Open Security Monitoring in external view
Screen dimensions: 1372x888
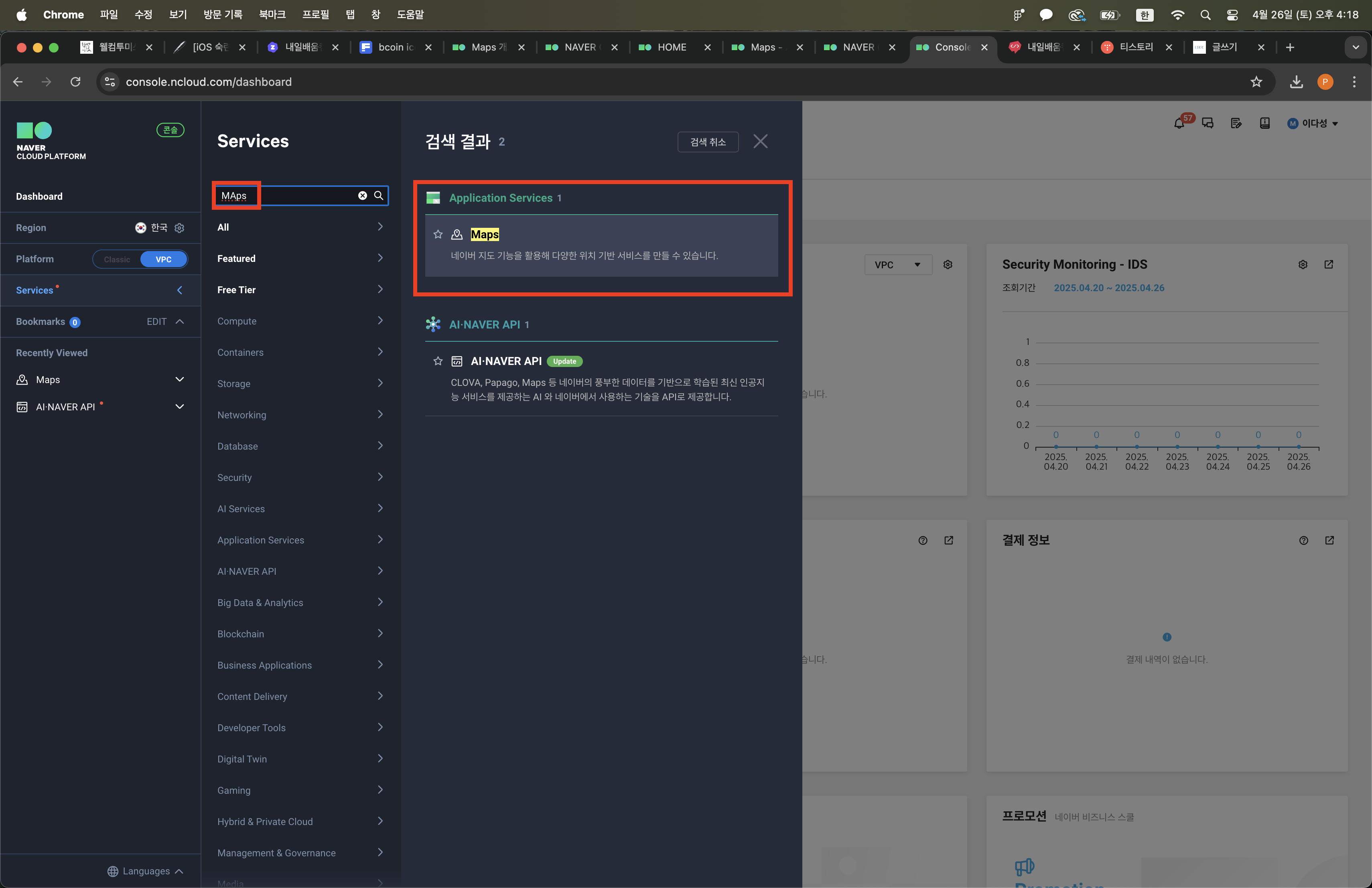(x=1329, y=264)
